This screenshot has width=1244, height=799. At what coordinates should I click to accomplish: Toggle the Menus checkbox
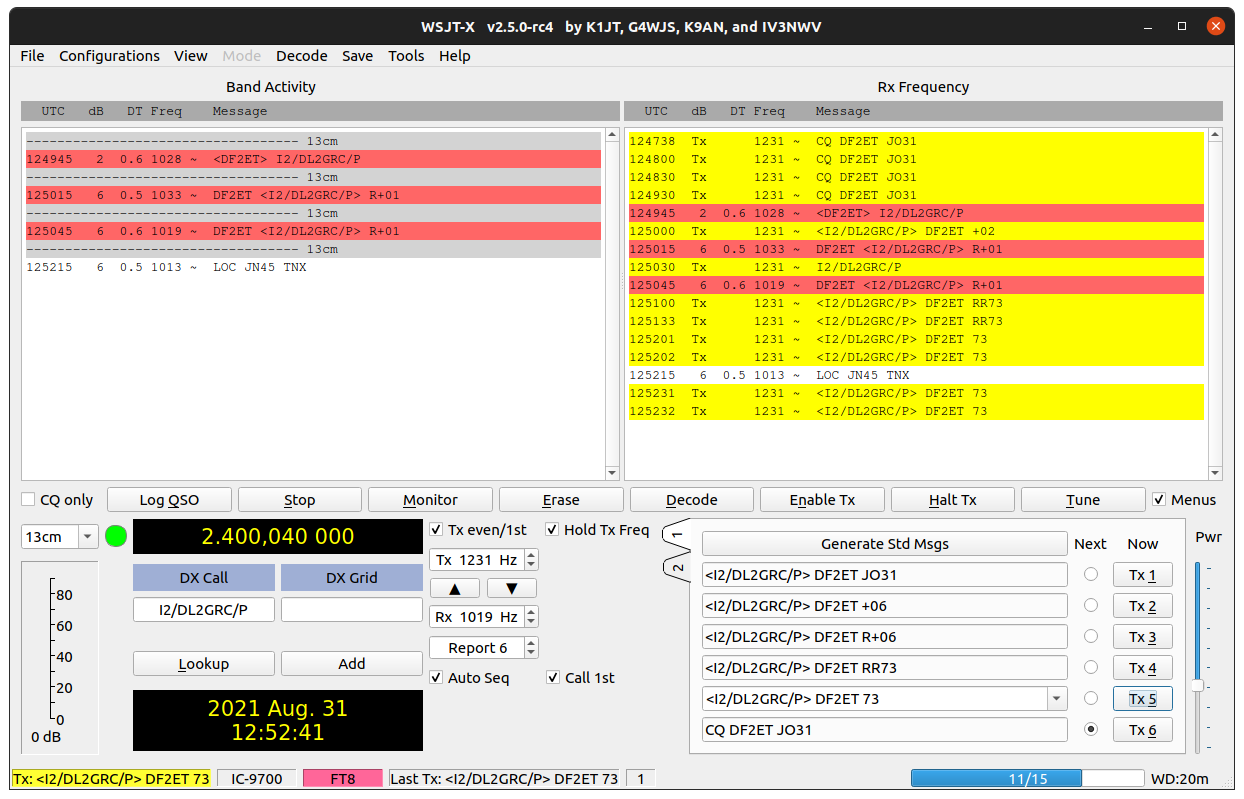coord(1159,500)
